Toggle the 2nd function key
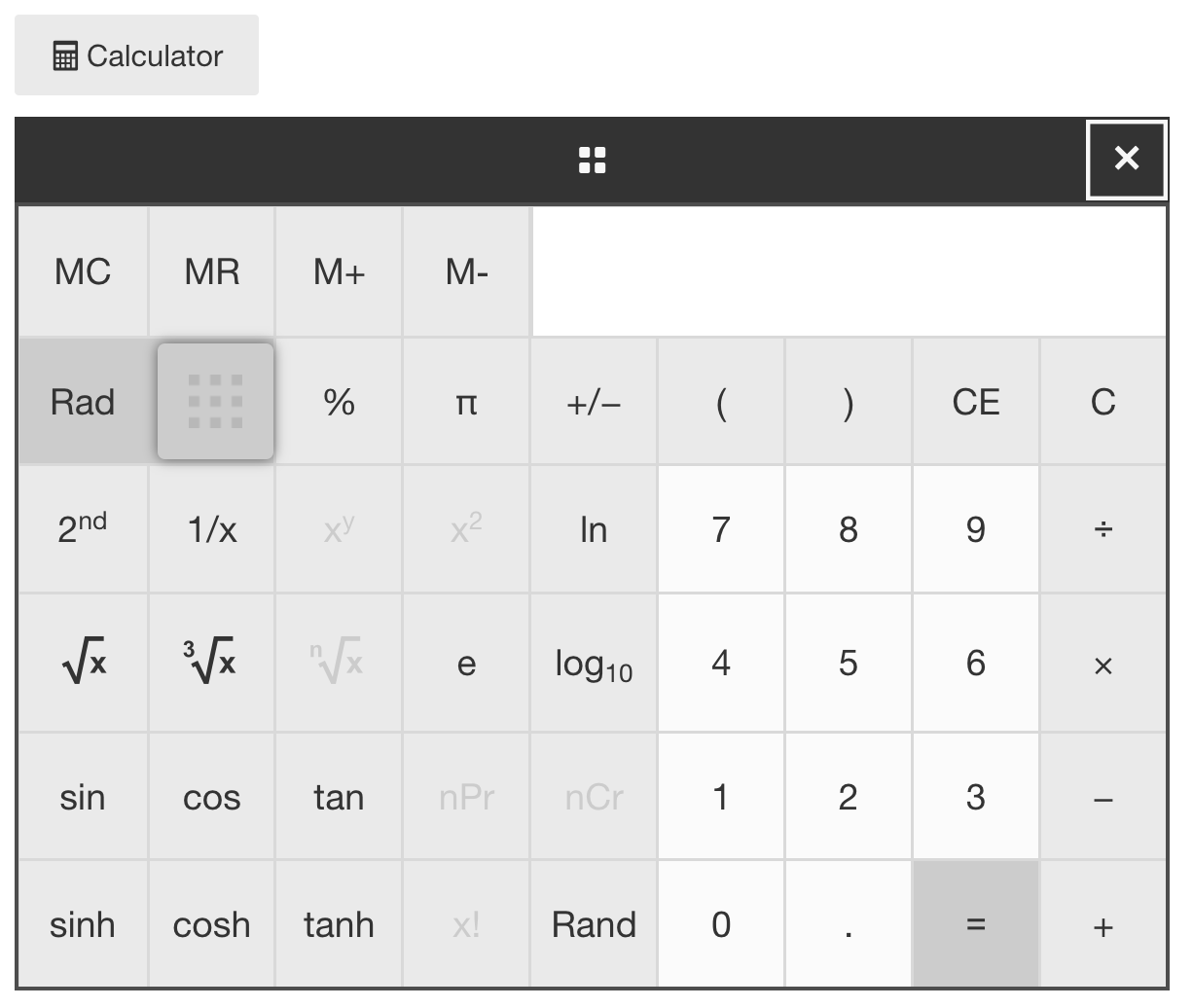This screenshot has height=1008, width=1193. point(83,529)
